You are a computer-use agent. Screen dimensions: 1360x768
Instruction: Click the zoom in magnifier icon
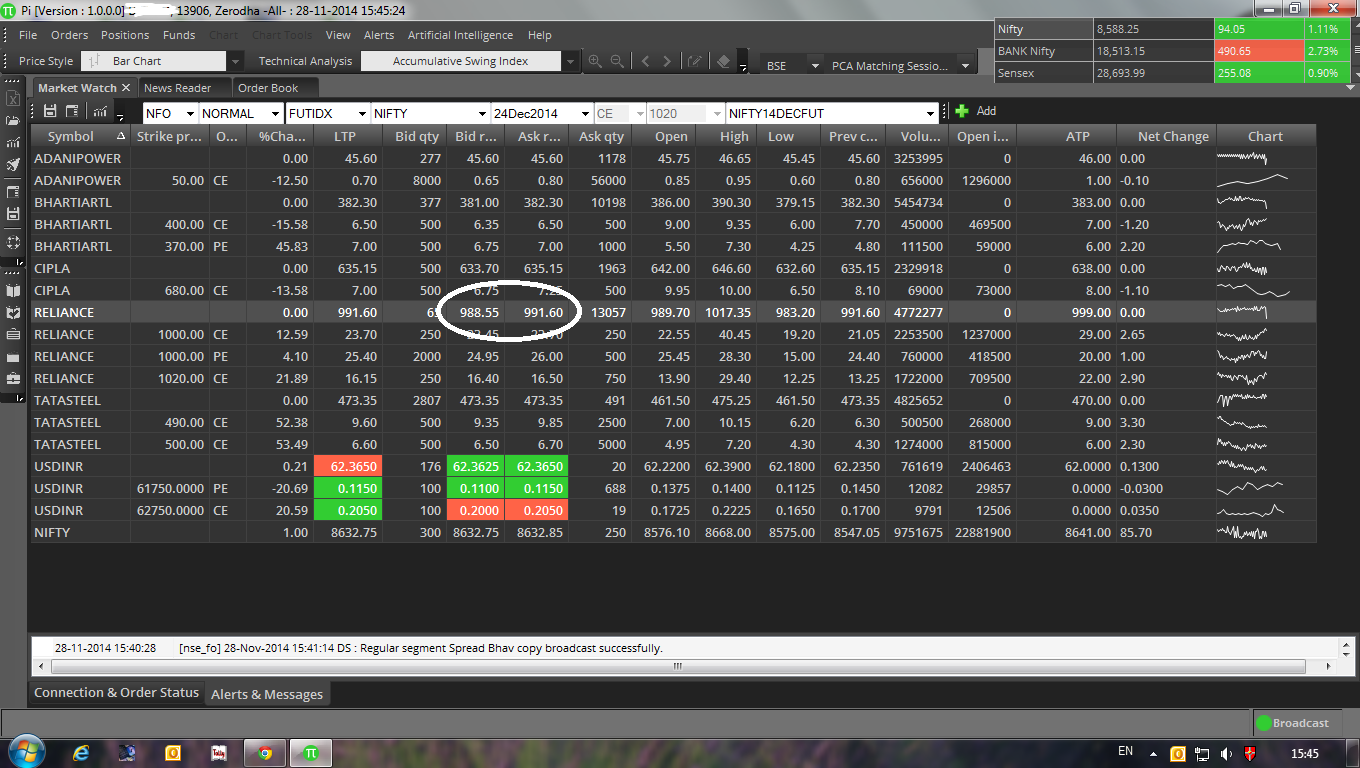595,61
